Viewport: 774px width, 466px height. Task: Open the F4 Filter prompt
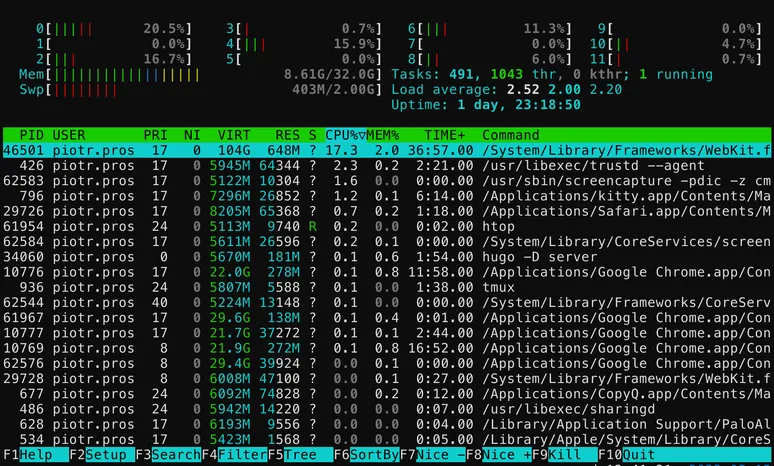coord(234,455)
